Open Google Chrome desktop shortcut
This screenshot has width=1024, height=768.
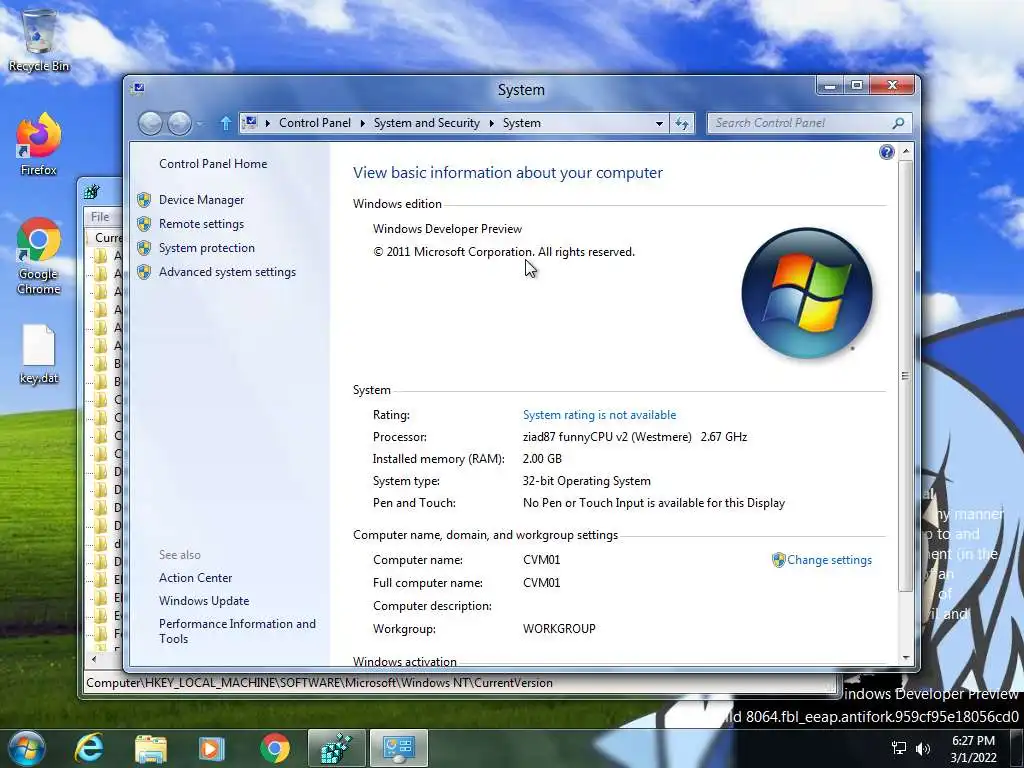(x=39, y=256)
